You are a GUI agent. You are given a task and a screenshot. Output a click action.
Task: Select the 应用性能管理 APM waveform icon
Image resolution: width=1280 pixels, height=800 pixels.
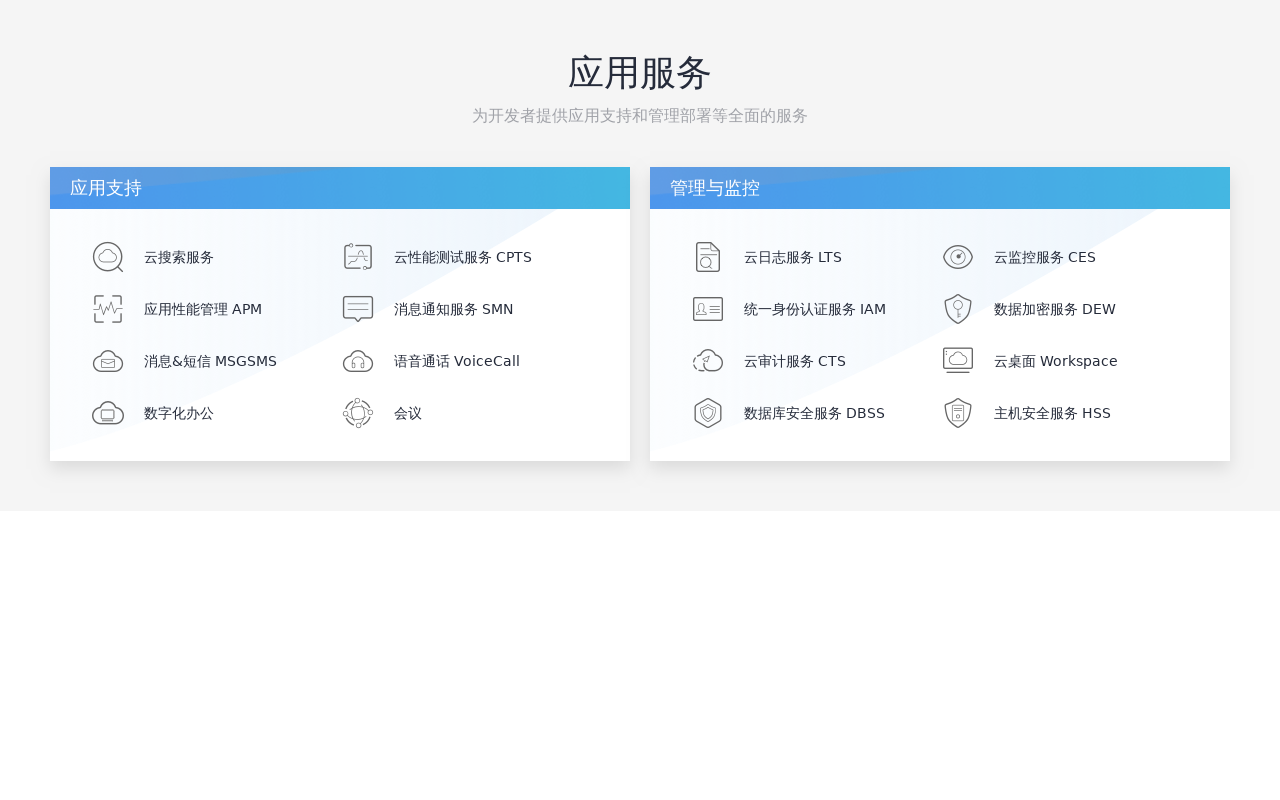click(x=108, y=309)
